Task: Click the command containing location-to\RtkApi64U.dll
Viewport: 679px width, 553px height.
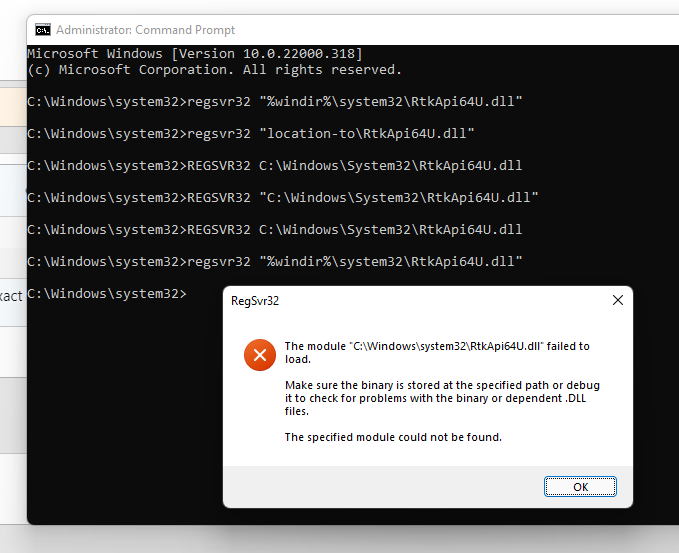Action: pyautogui.click(x=251, y=134)
